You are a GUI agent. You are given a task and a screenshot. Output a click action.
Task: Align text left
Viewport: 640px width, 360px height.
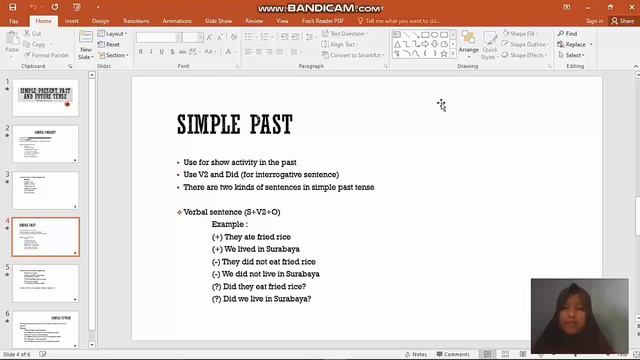tap(248, 51)
